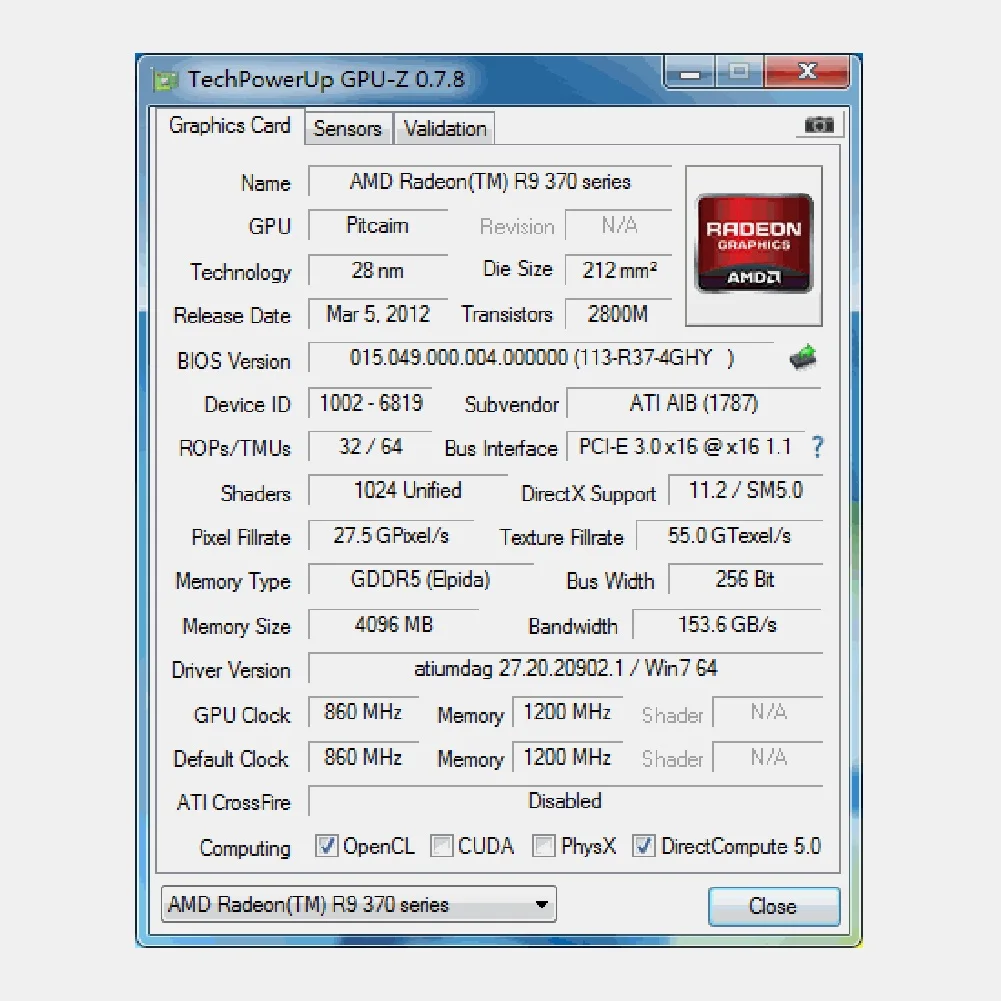Click the Default Clock row Memory 1200 MHz

[568, 757]
